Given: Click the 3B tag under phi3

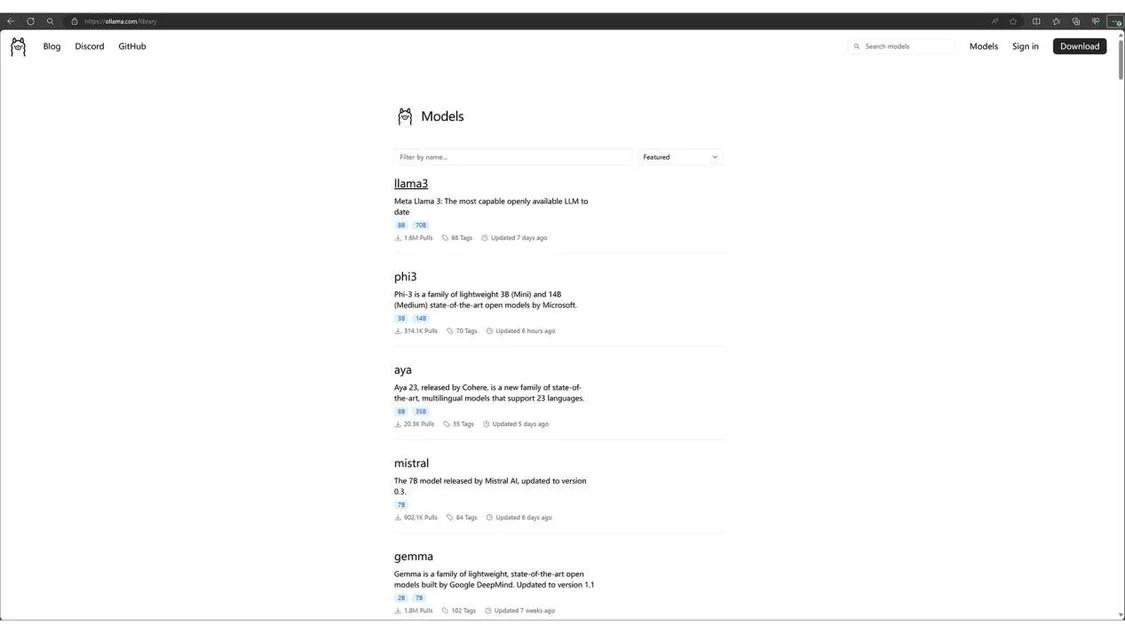Looking at the screenshot, I should [401, 319].
